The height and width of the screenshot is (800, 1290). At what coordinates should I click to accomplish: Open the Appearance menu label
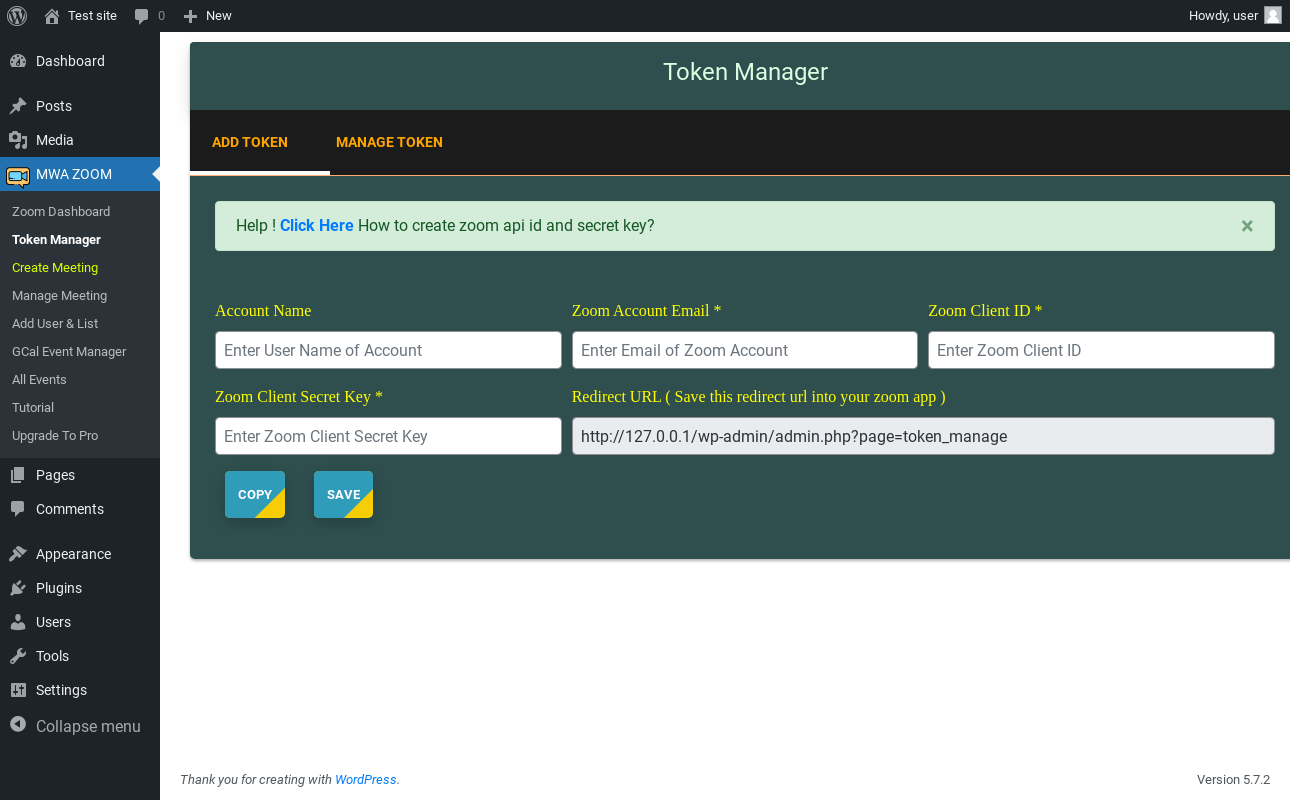pyautogui.click(x=73, y=554)
